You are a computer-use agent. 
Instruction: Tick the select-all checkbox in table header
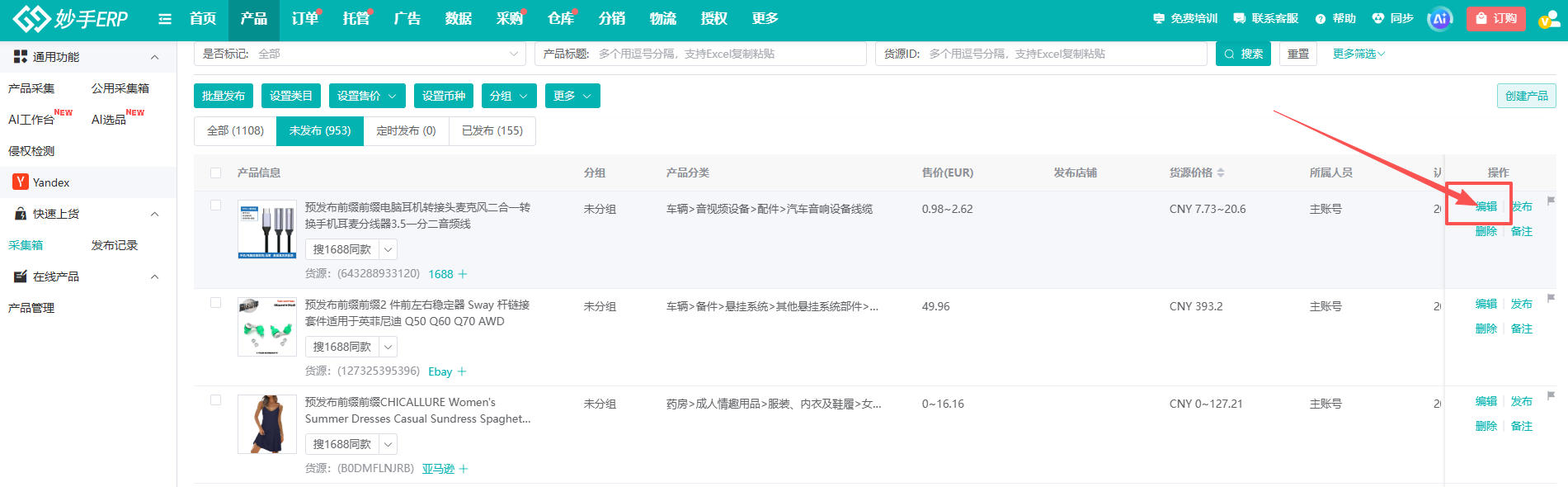216,173
